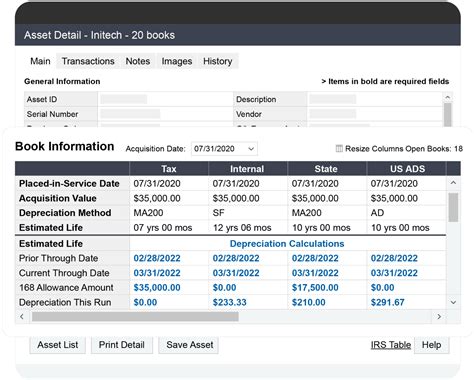Open the History tab
This screenshot has height=380, width=474.
click(218, 61)
